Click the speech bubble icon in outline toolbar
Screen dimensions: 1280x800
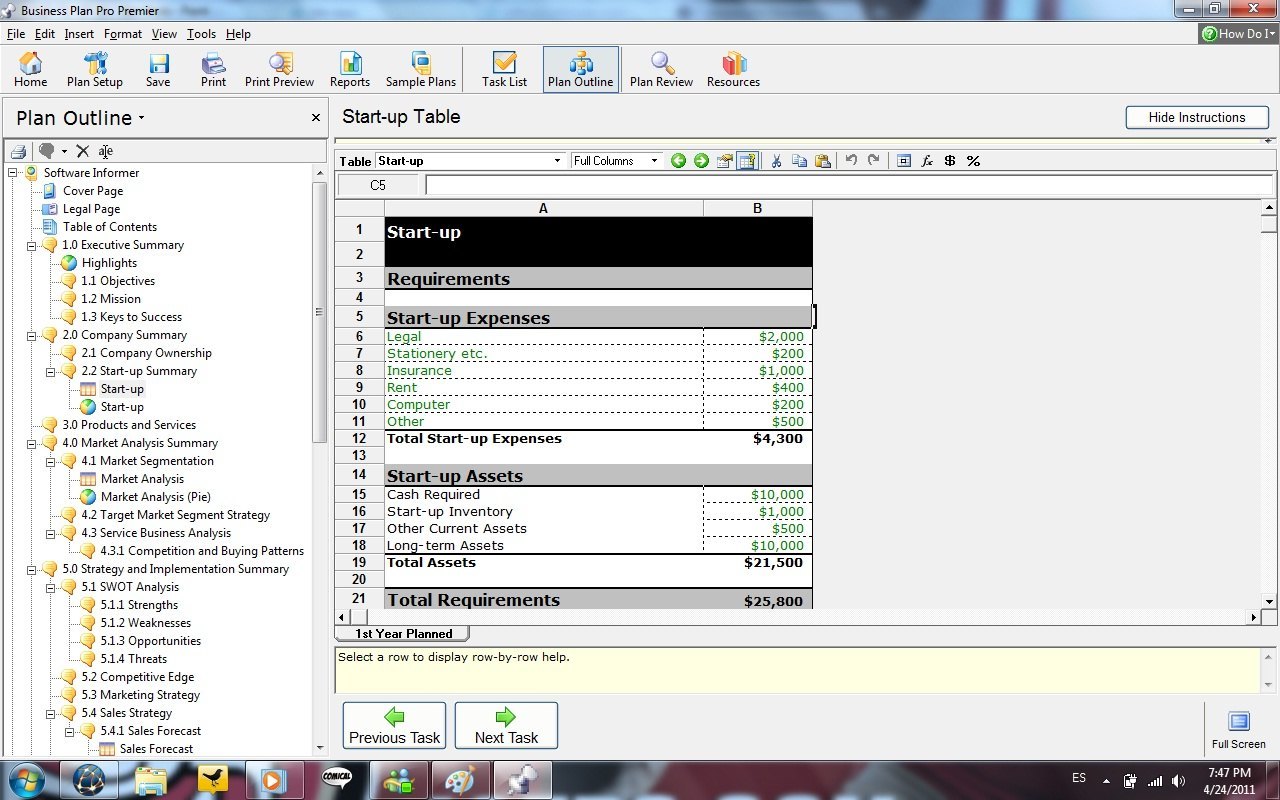(x=46, y=151)
